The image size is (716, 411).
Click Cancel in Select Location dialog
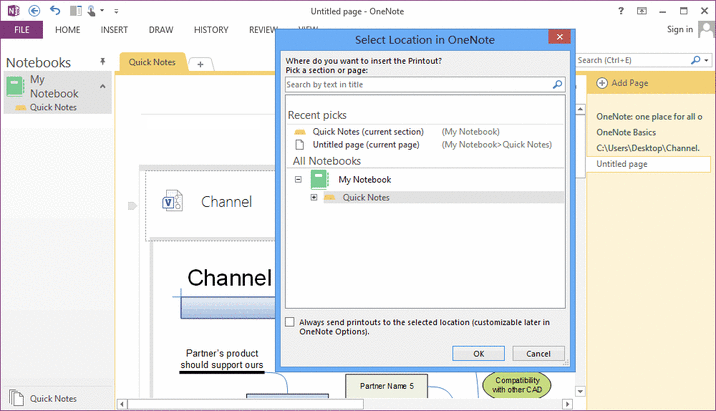click(538, 353)
